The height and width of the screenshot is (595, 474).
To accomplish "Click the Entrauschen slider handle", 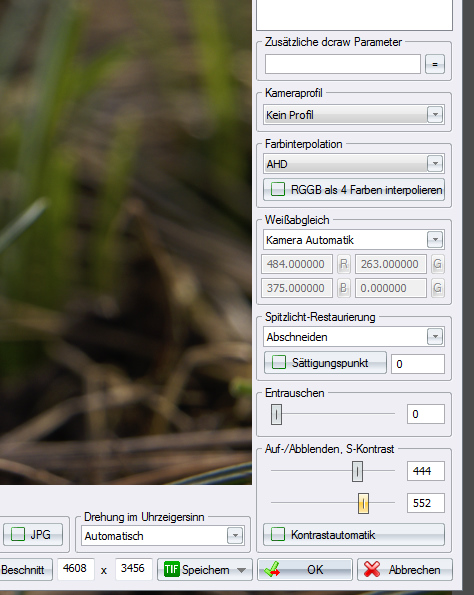I will (x=276, y=414).
